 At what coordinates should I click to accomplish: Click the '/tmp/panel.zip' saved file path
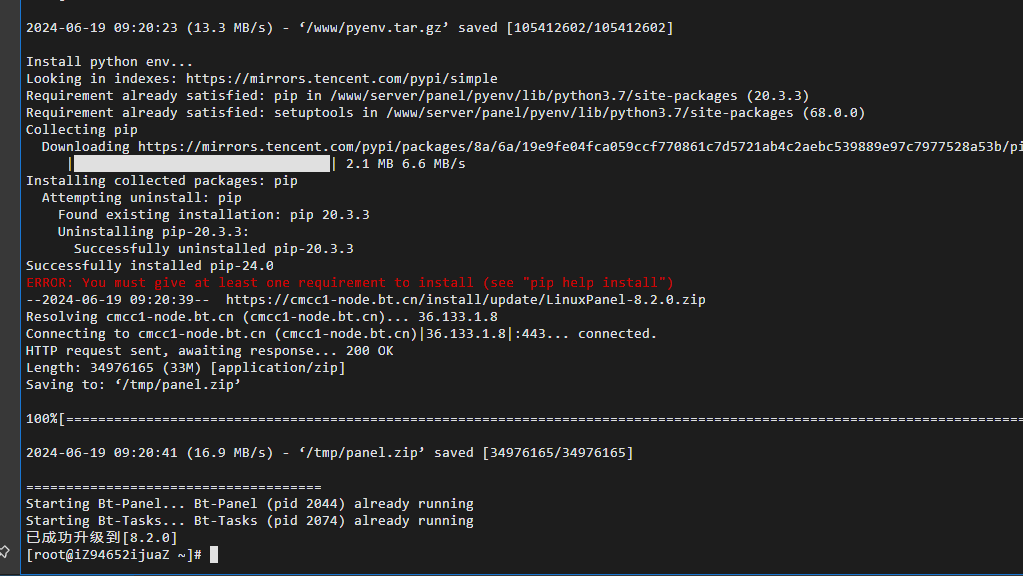pyautogui.click(x=362, y=453)
